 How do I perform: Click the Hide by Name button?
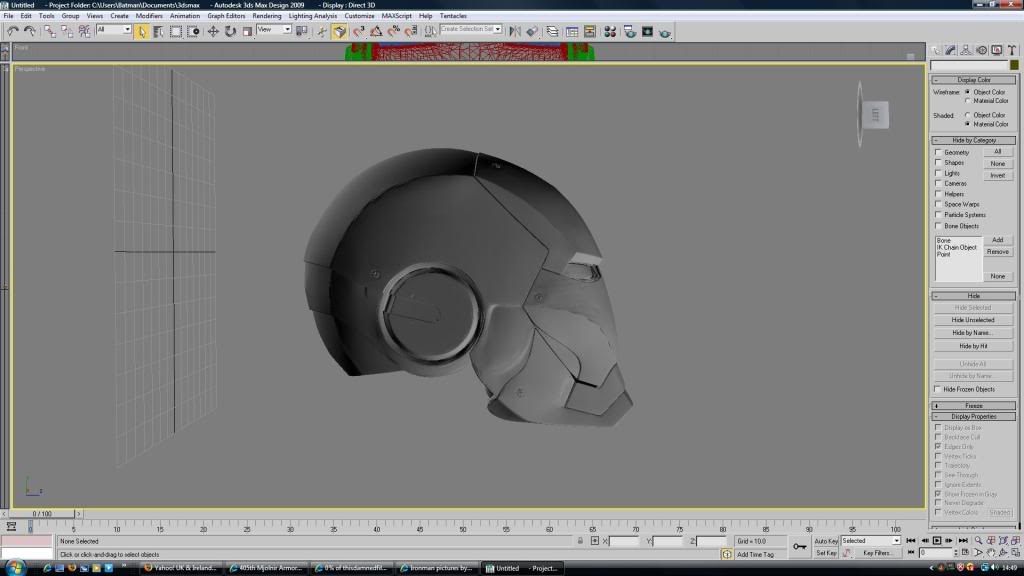click(974, 333)
